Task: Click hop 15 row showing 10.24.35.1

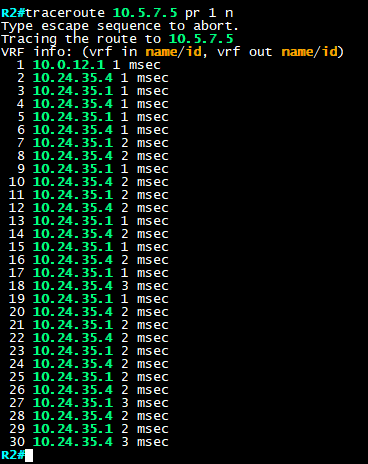Action: coord(89,247)
